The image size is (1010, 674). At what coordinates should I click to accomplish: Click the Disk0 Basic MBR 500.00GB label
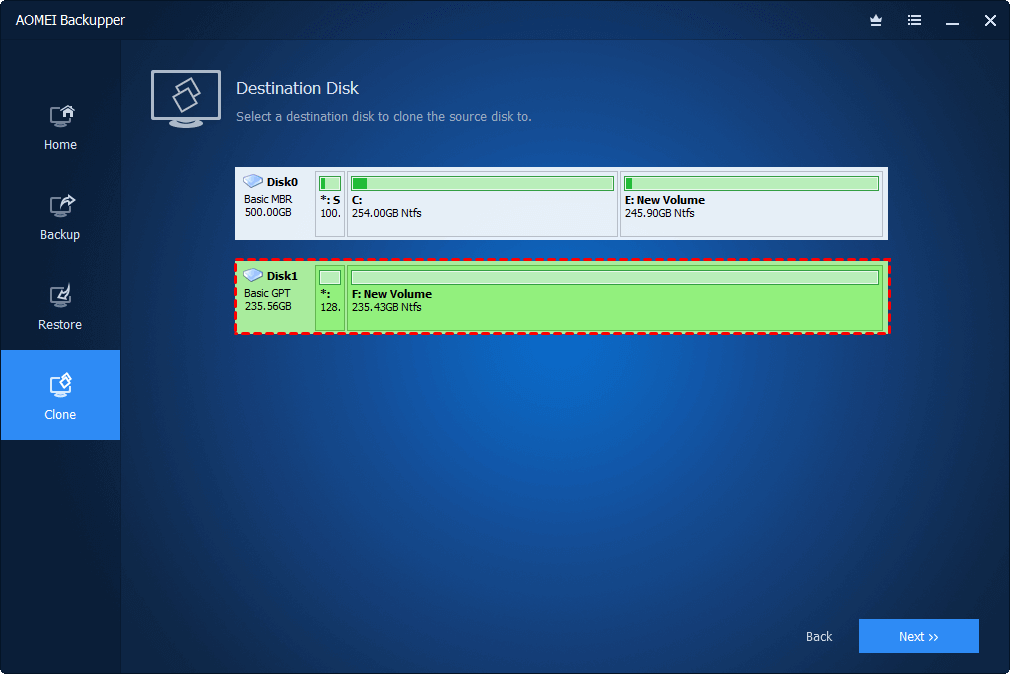(x=268, y=206)
